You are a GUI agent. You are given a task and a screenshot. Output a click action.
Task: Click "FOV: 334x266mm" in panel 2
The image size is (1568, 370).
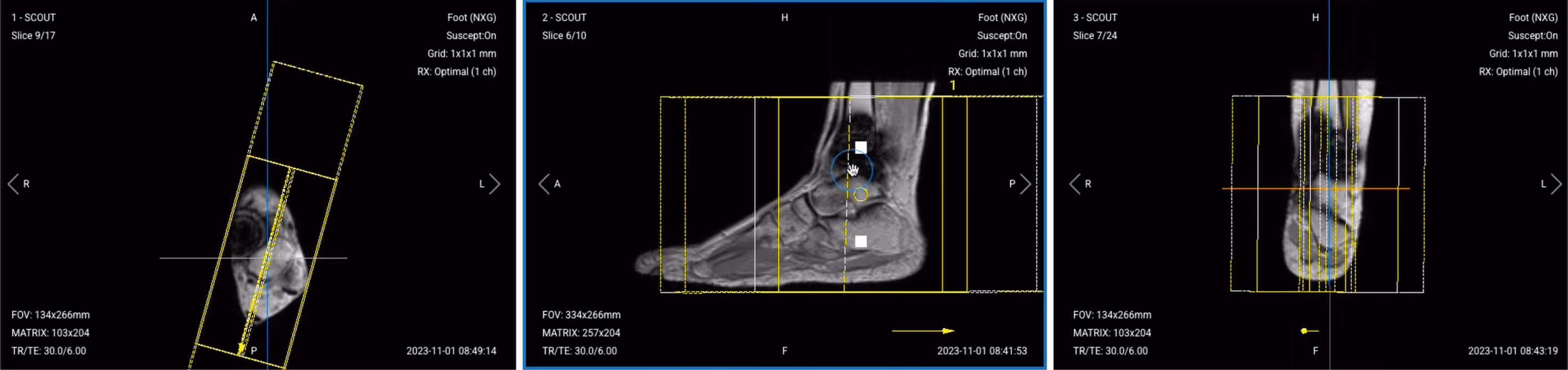581,315
